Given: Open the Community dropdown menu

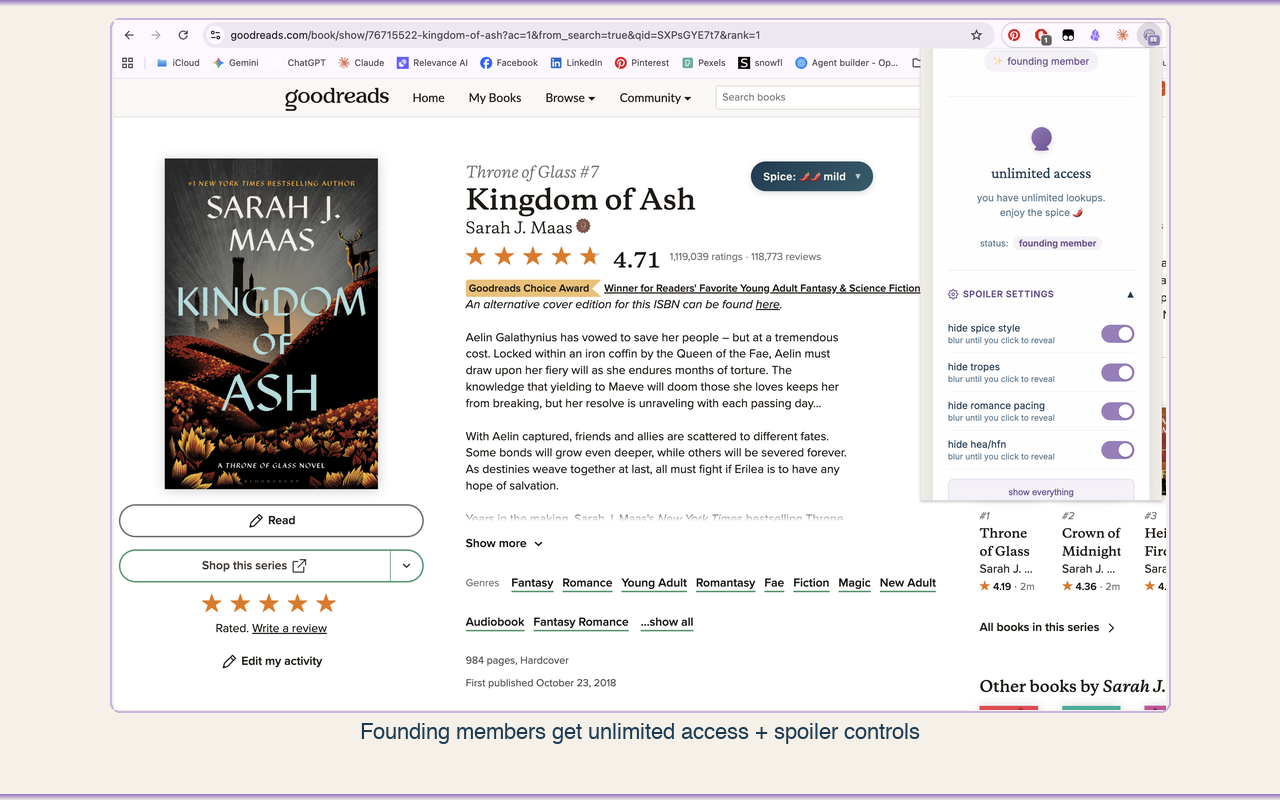Looking at the screenshot, I should click(x=655, y=98).
